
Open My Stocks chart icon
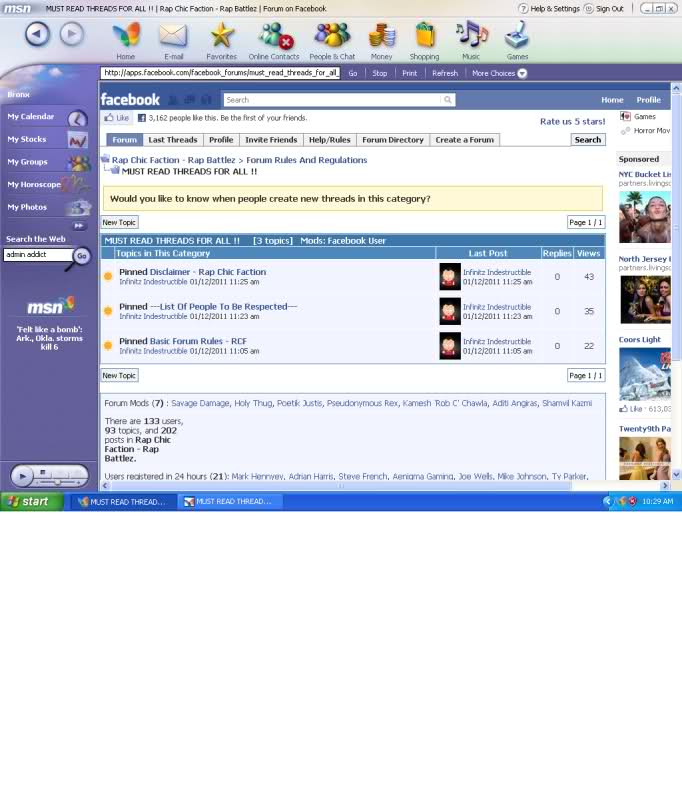(x=77, y=140)
